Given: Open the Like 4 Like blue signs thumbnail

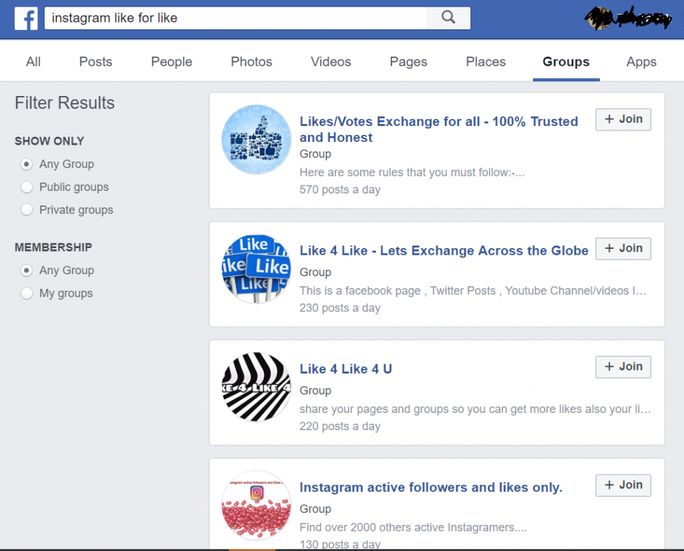Looking at the screenshot, I should coord(256,268).
